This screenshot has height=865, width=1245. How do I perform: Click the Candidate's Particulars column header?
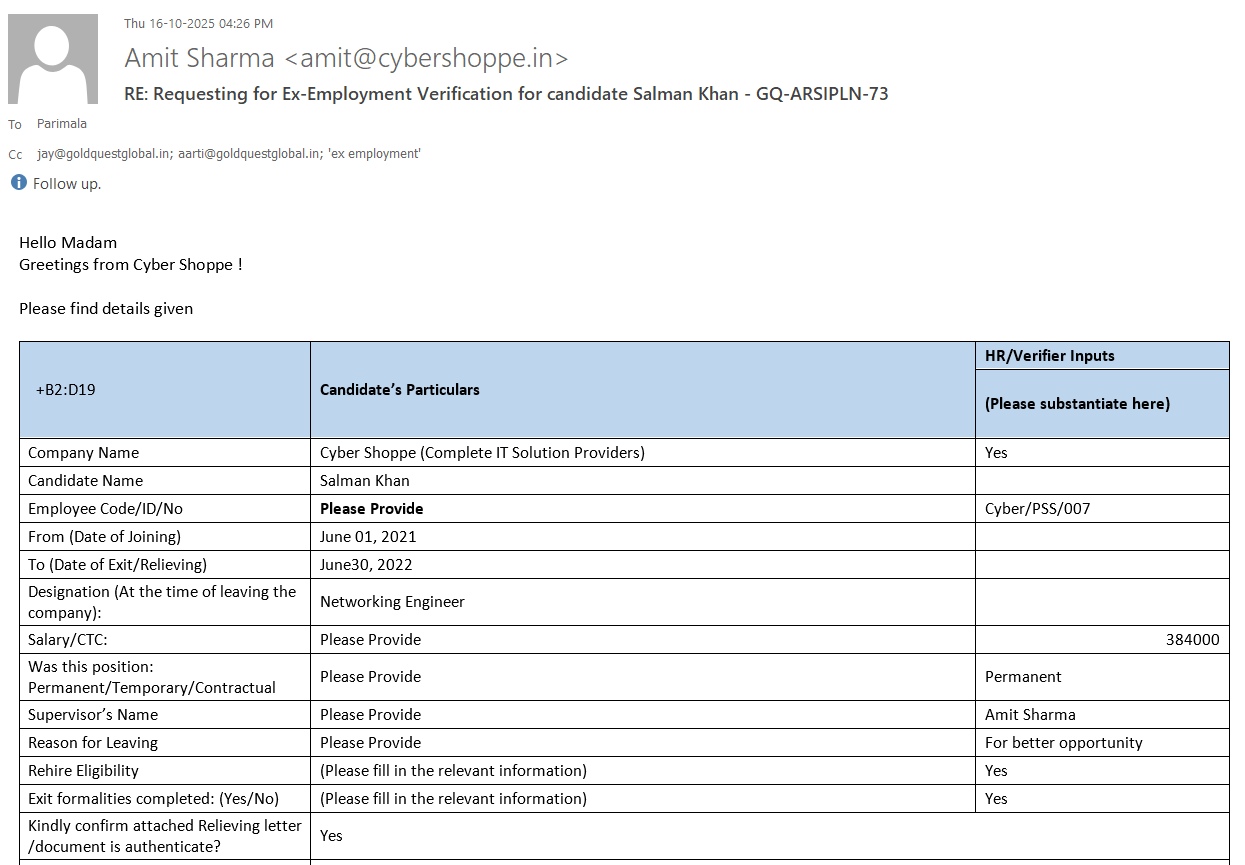point(400,390)
